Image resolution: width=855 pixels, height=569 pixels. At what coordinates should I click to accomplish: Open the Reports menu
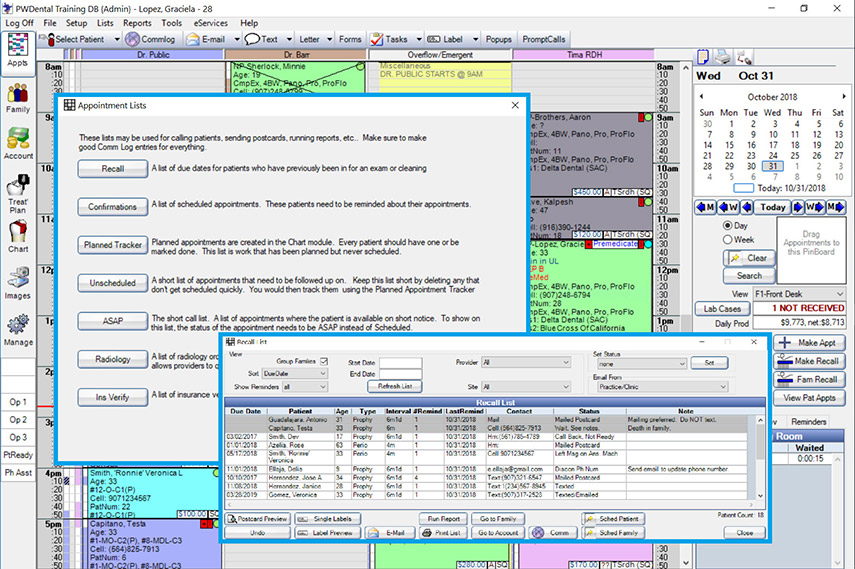137,23
